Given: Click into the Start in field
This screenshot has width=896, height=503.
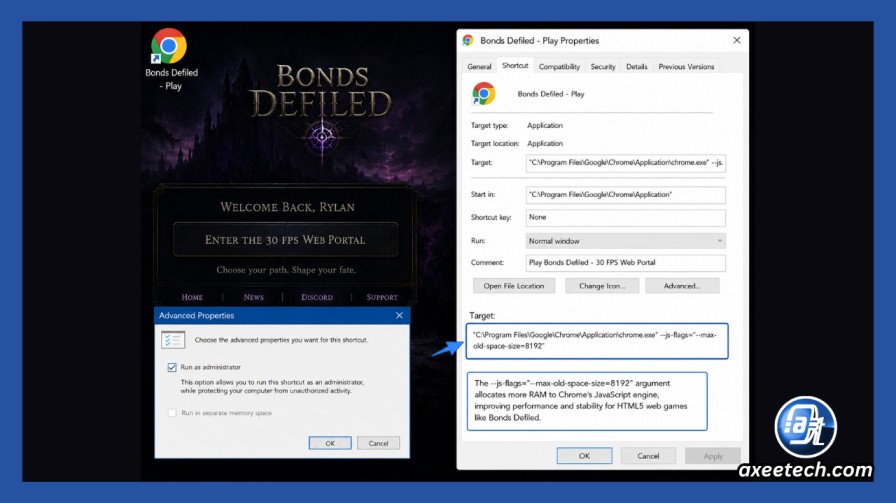Looking at the screenshot, I should point(625,195).
